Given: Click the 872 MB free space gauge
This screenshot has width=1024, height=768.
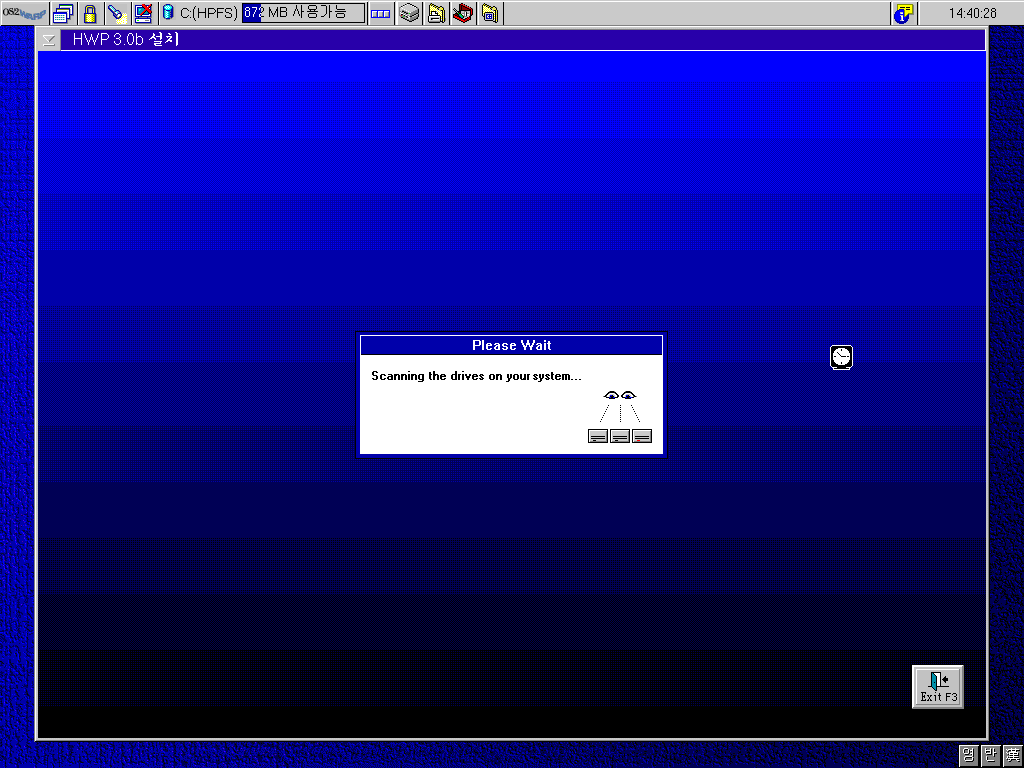Looking at the screenshot, I should [304, 13].
